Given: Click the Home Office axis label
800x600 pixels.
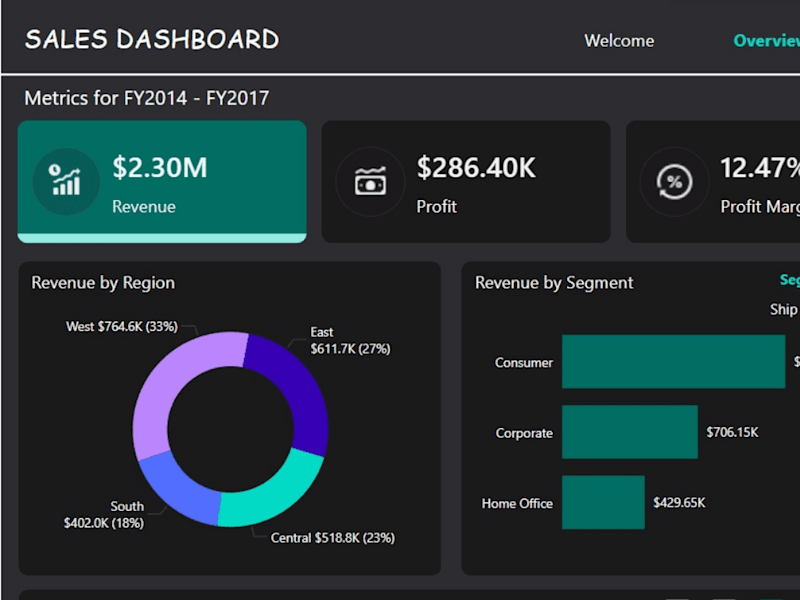Looking at the screenshot, I should [517, 504].
